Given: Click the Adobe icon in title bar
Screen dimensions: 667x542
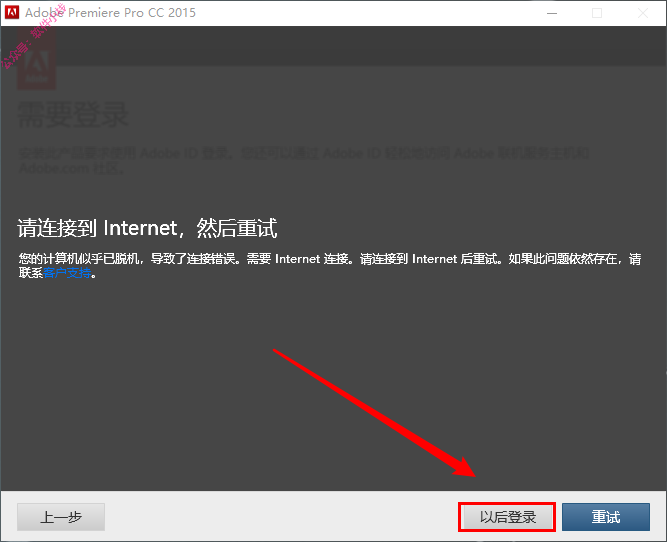Looking at the screenshot, I should [x=12, y=12].
